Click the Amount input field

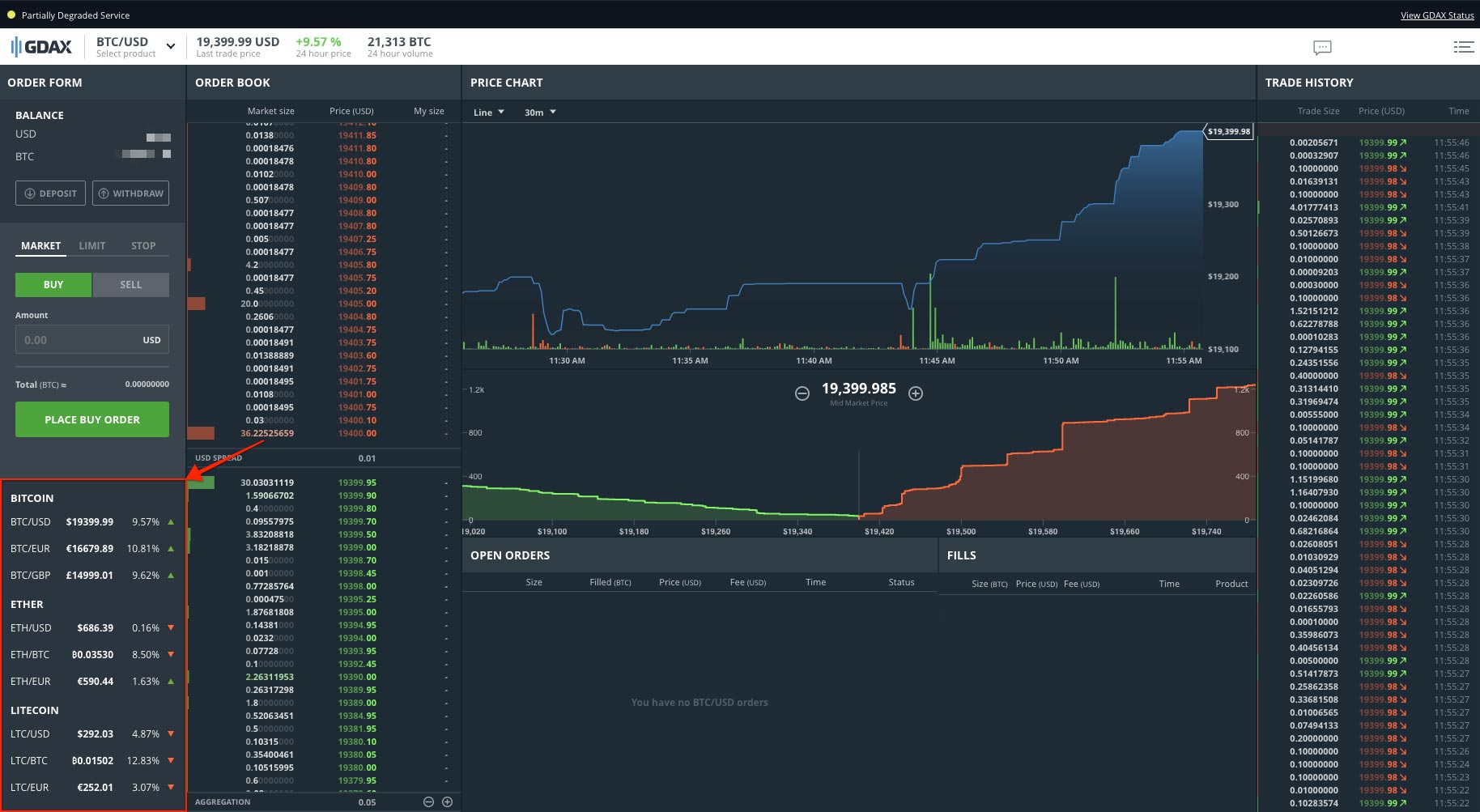[x=92, y=340]
